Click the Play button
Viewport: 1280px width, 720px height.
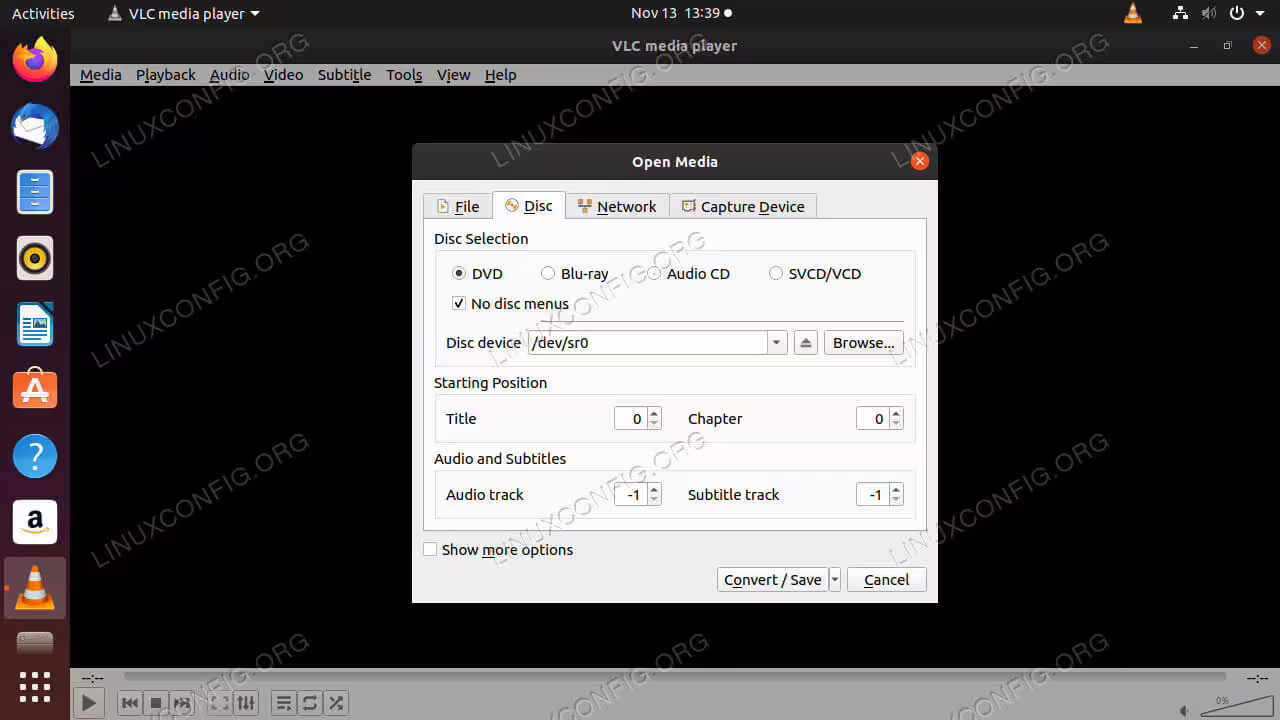(89, 703)
